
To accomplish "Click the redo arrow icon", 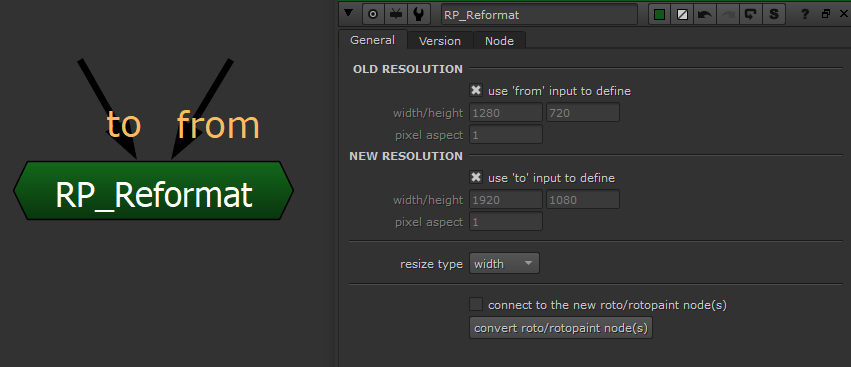I will (x=727, y=15).
